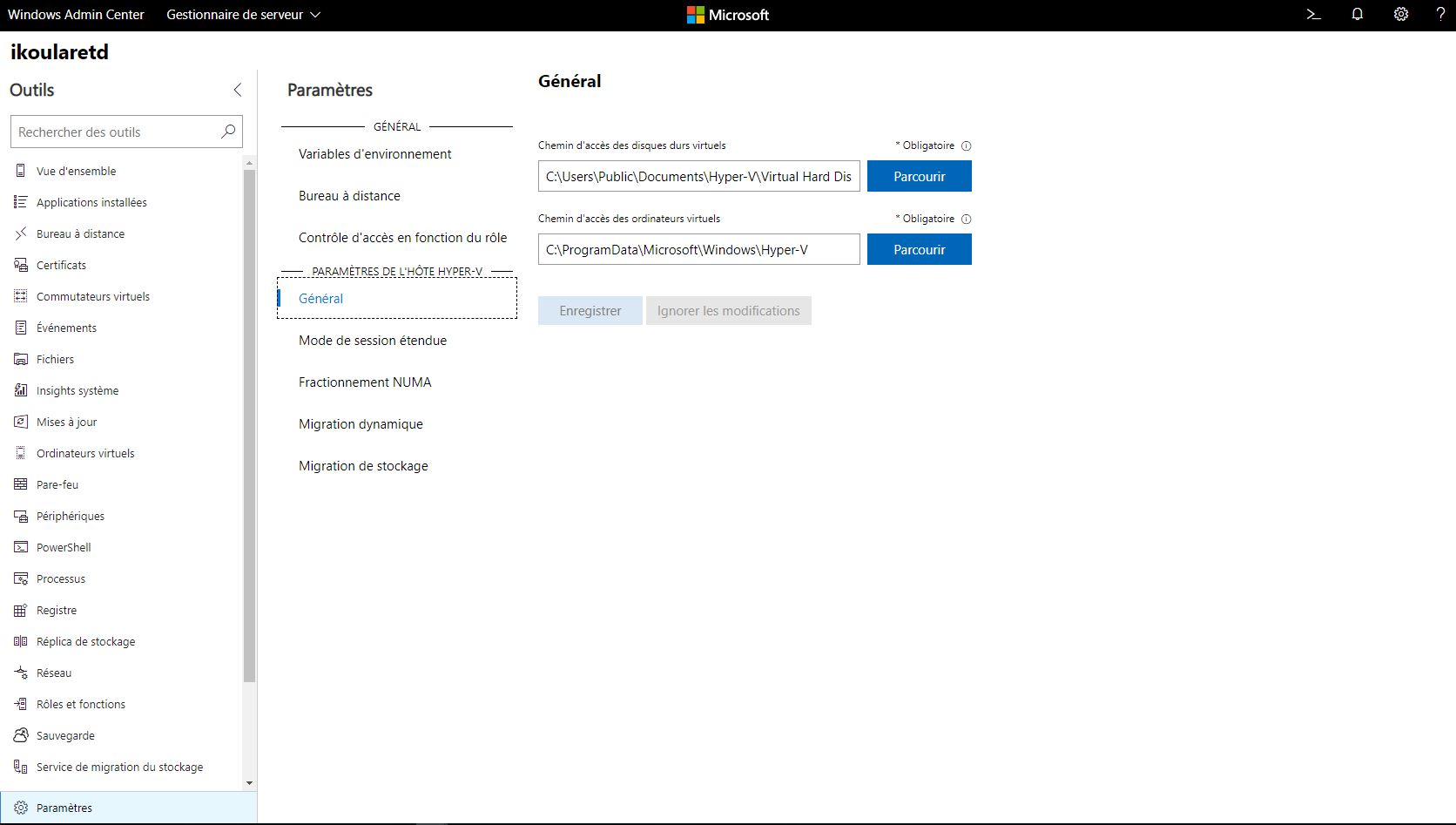1456x825 pixels.
Task: Click the tools list scrollbar down arrow
Action: click(250, 783)
